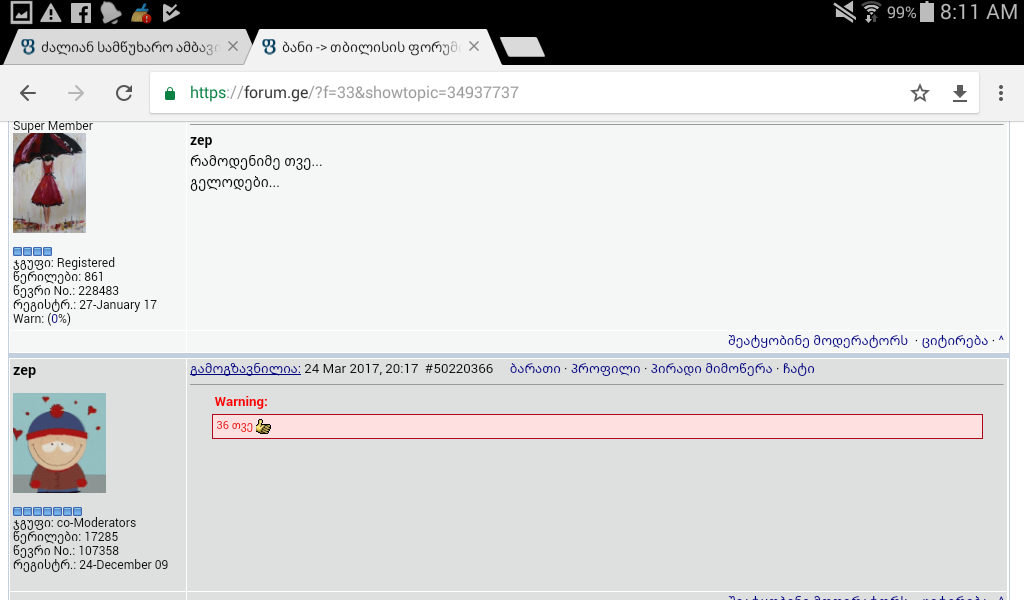The width and height of the screenshot is (1024, 600).
Task: Click the 'წევრი No.: 228483' text
Action: pos(66,291)
